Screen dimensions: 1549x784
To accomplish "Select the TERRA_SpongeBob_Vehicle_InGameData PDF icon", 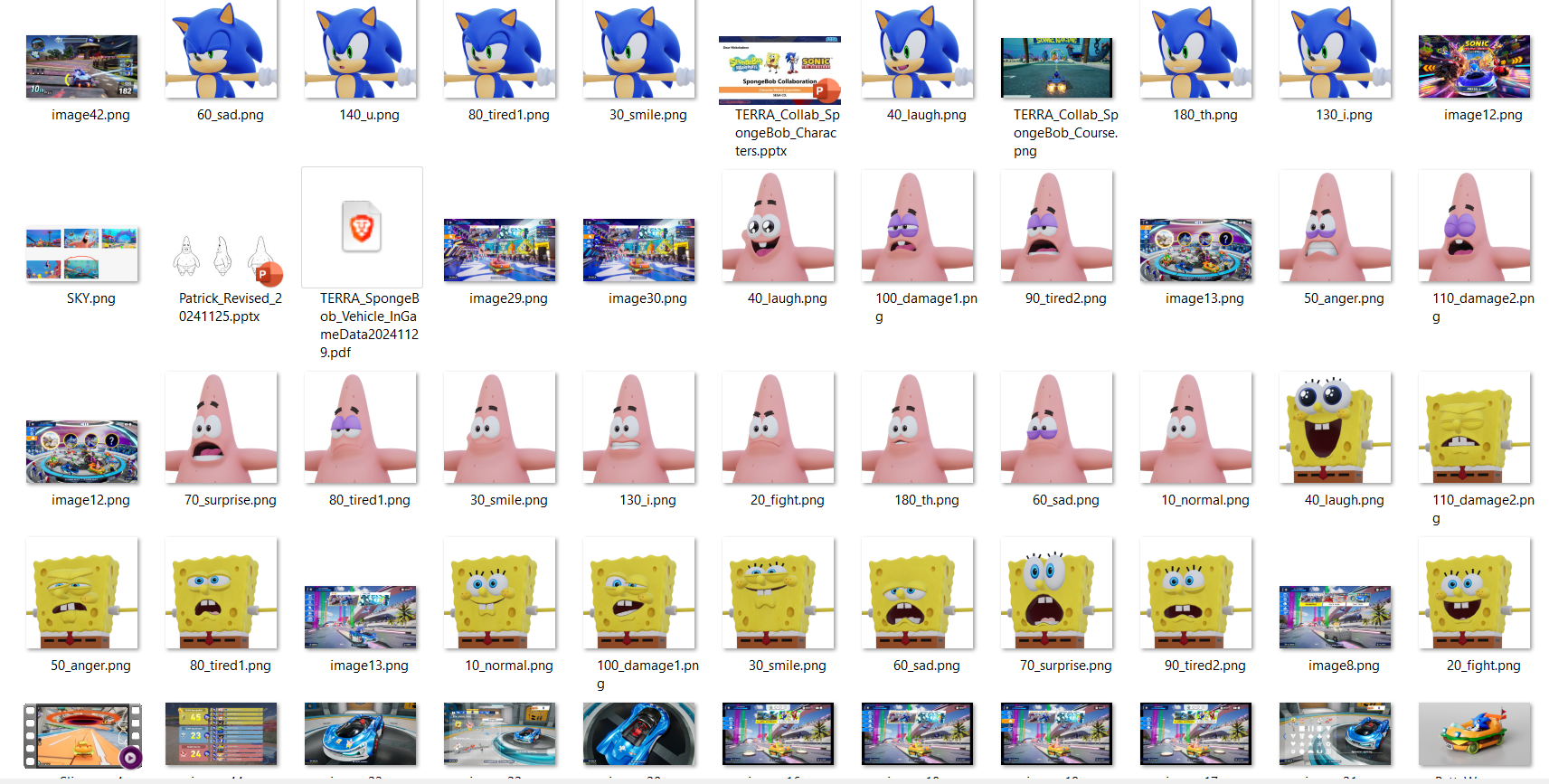I will point(362,227).
